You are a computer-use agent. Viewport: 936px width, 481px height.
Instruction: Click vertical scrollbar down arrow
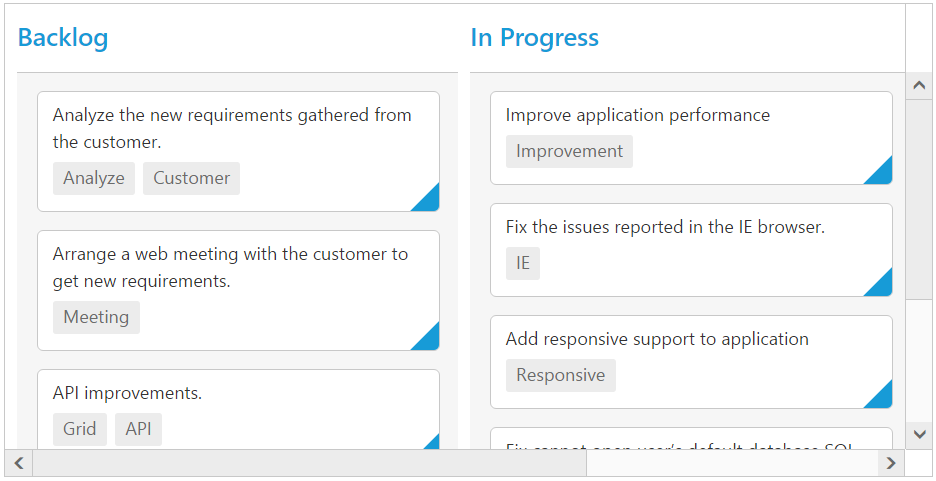coord(919,434)
